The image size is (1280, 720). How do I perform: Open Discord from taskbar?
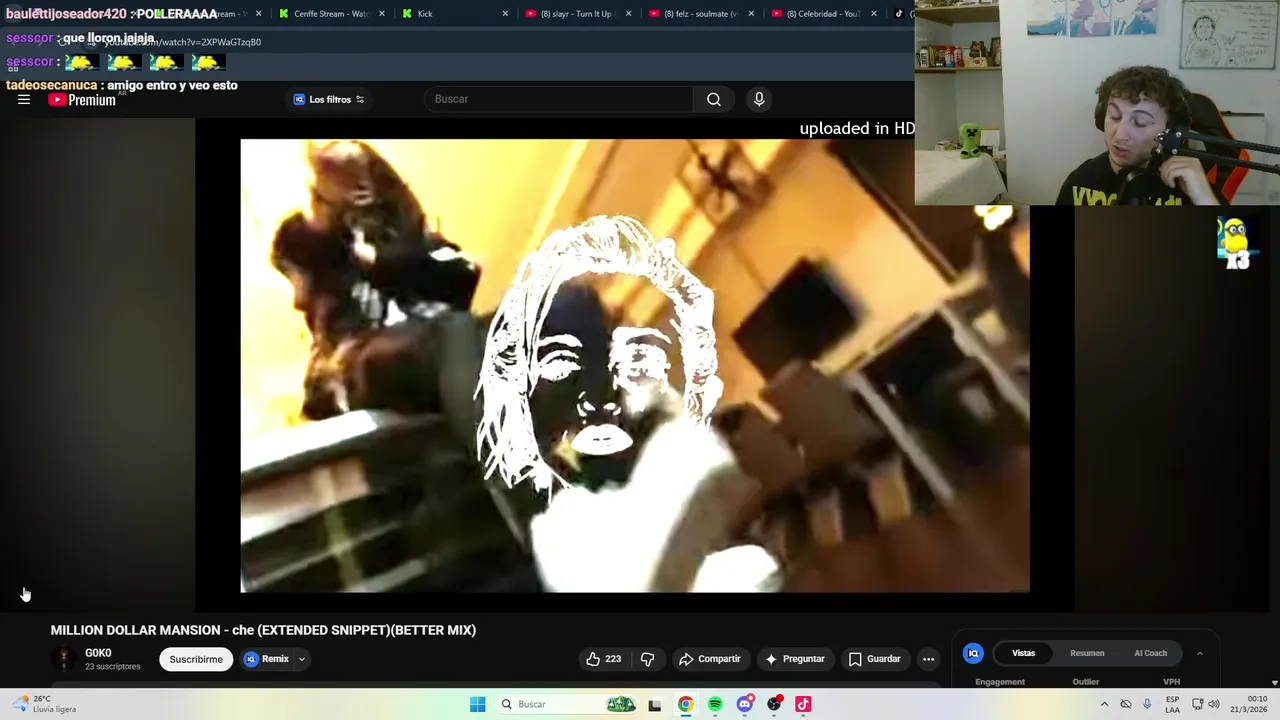(745, 704)
